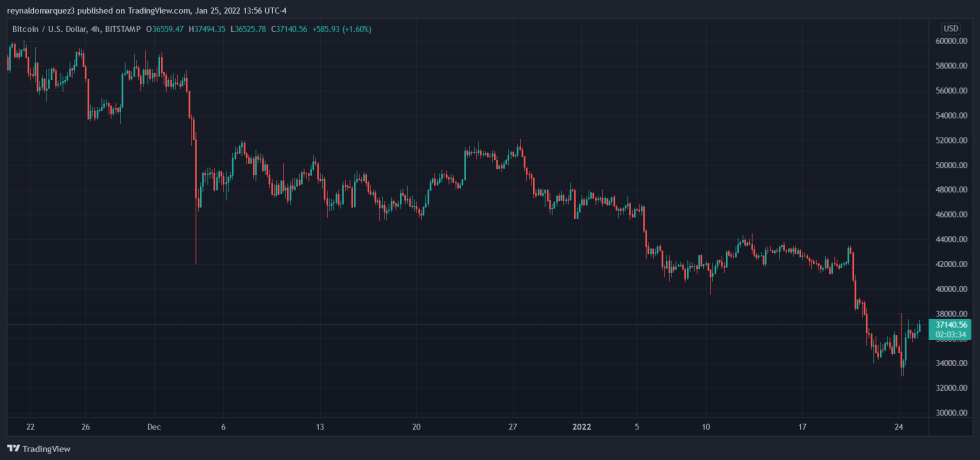Screen dimensions: 980x460
Task: Click the TradingView logo icon
Action: pos(13,449)
